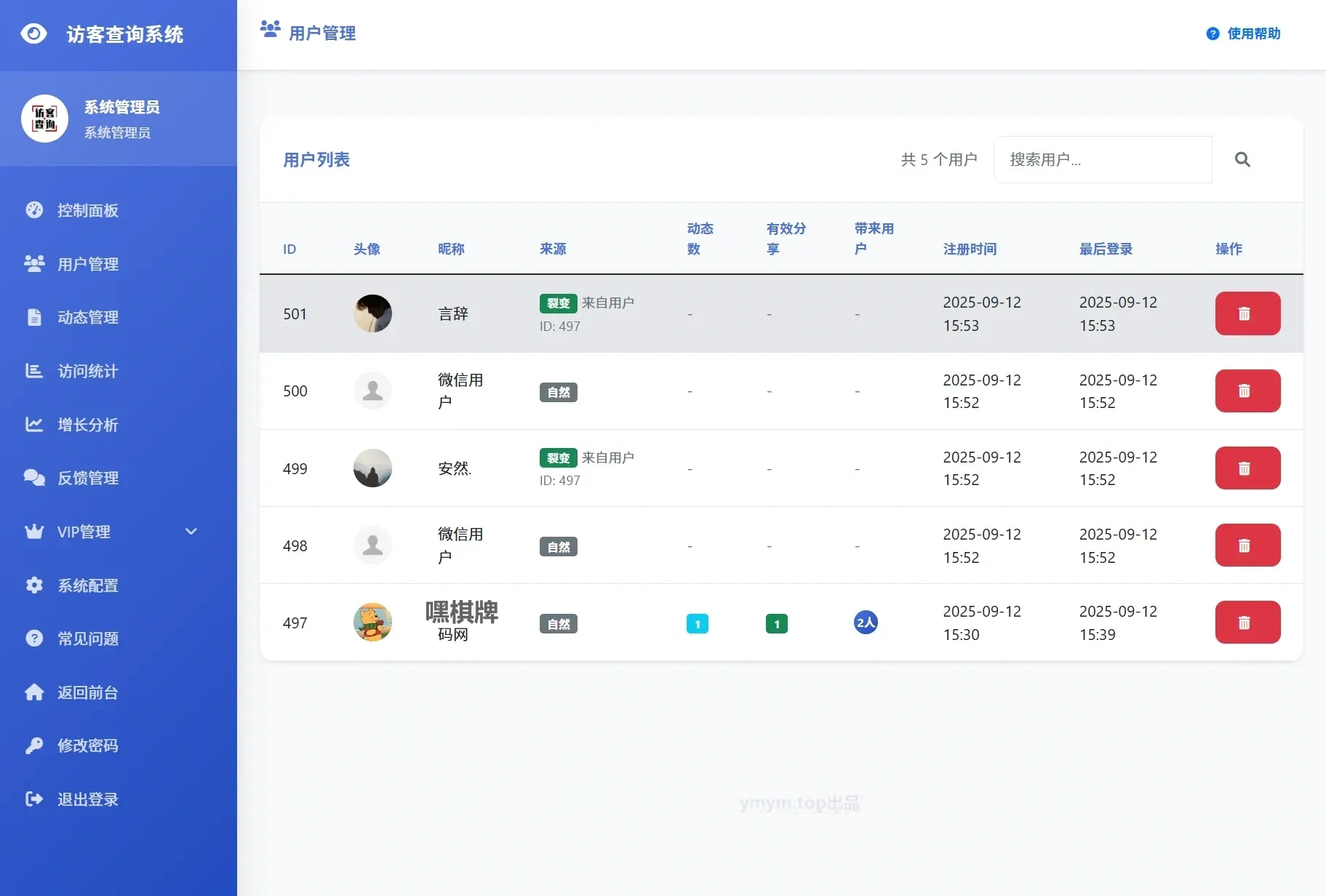Click the eye logo icon beside 访客查询系统
The width and height of the screenshot is (1326, 896).
pos(33,33)
